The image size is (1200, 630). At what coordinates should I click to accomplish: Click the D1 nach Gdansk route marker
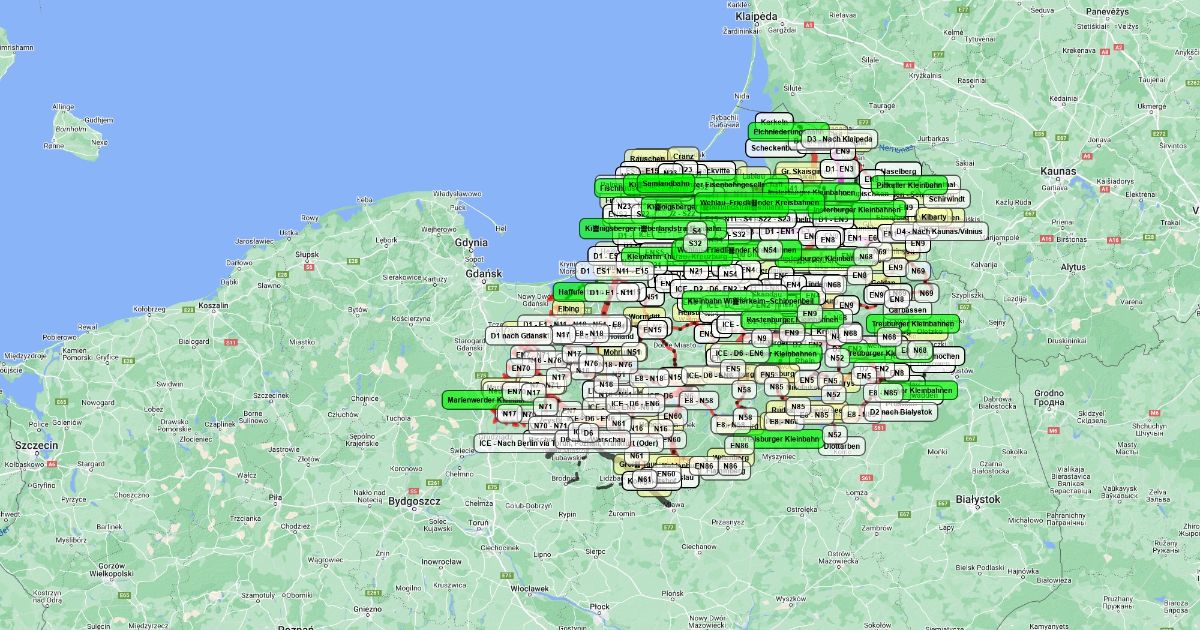click(520, 336)
